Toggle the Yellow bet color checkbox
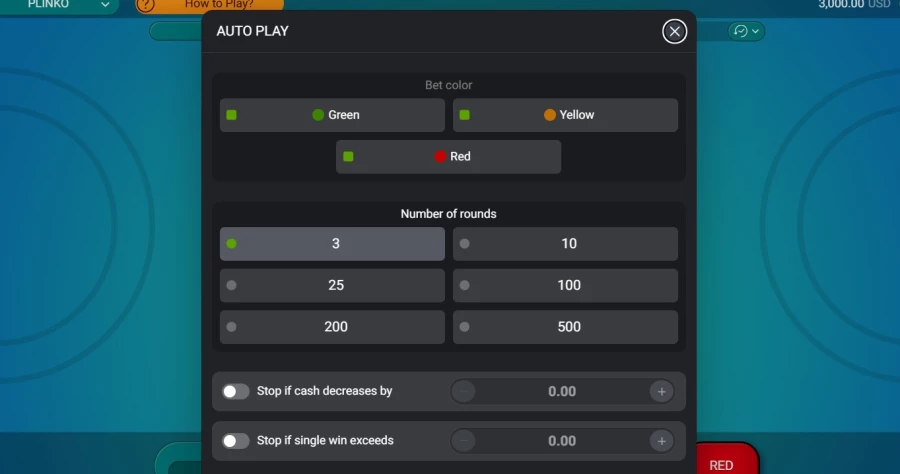900x474 pixels. point(465,115)
